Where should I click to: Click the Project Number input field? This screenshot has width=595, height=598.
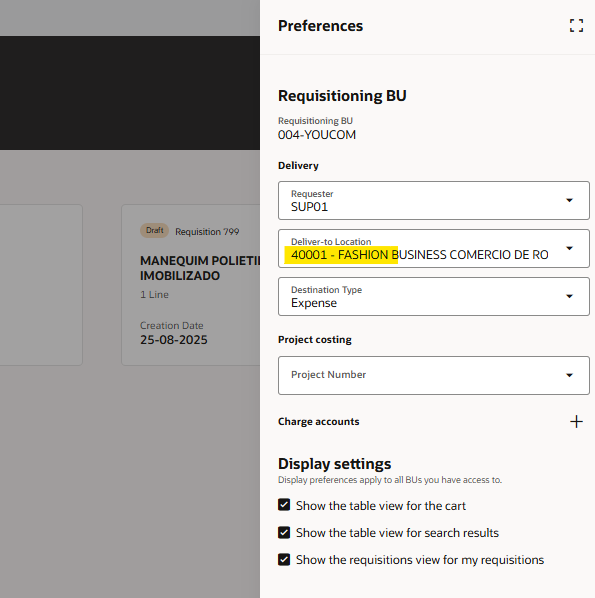[434, 375]
